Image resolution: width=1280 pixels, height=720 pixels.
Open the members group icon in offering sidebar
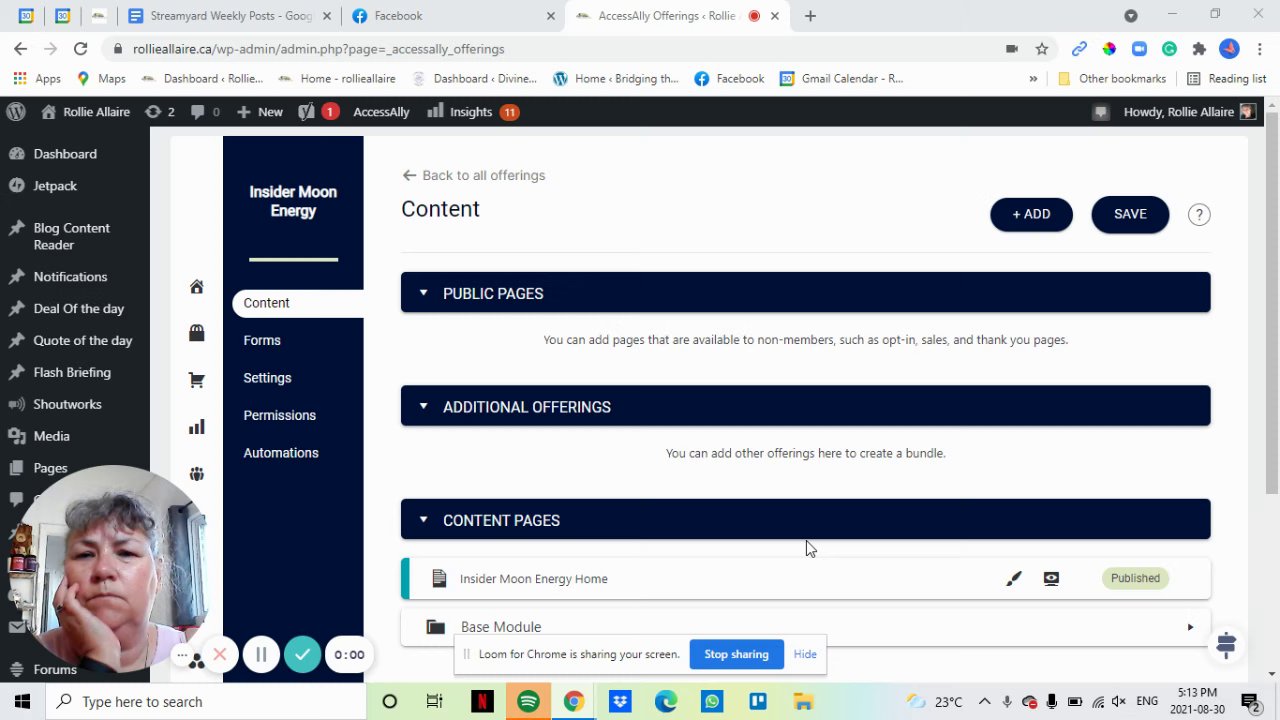coord(197,474)
